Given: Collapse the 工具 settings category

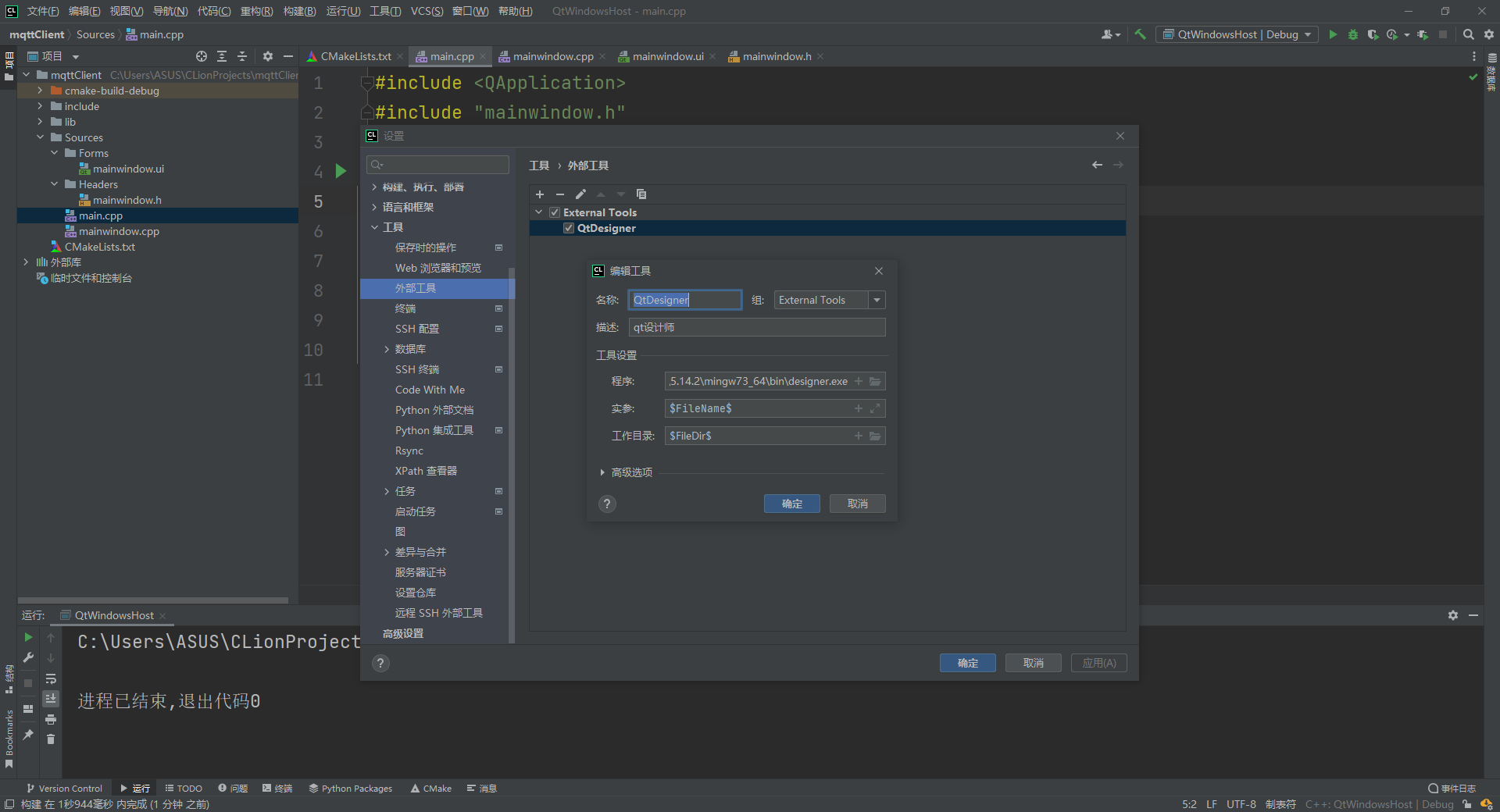Looking at the screenshot, I should 374,227.
